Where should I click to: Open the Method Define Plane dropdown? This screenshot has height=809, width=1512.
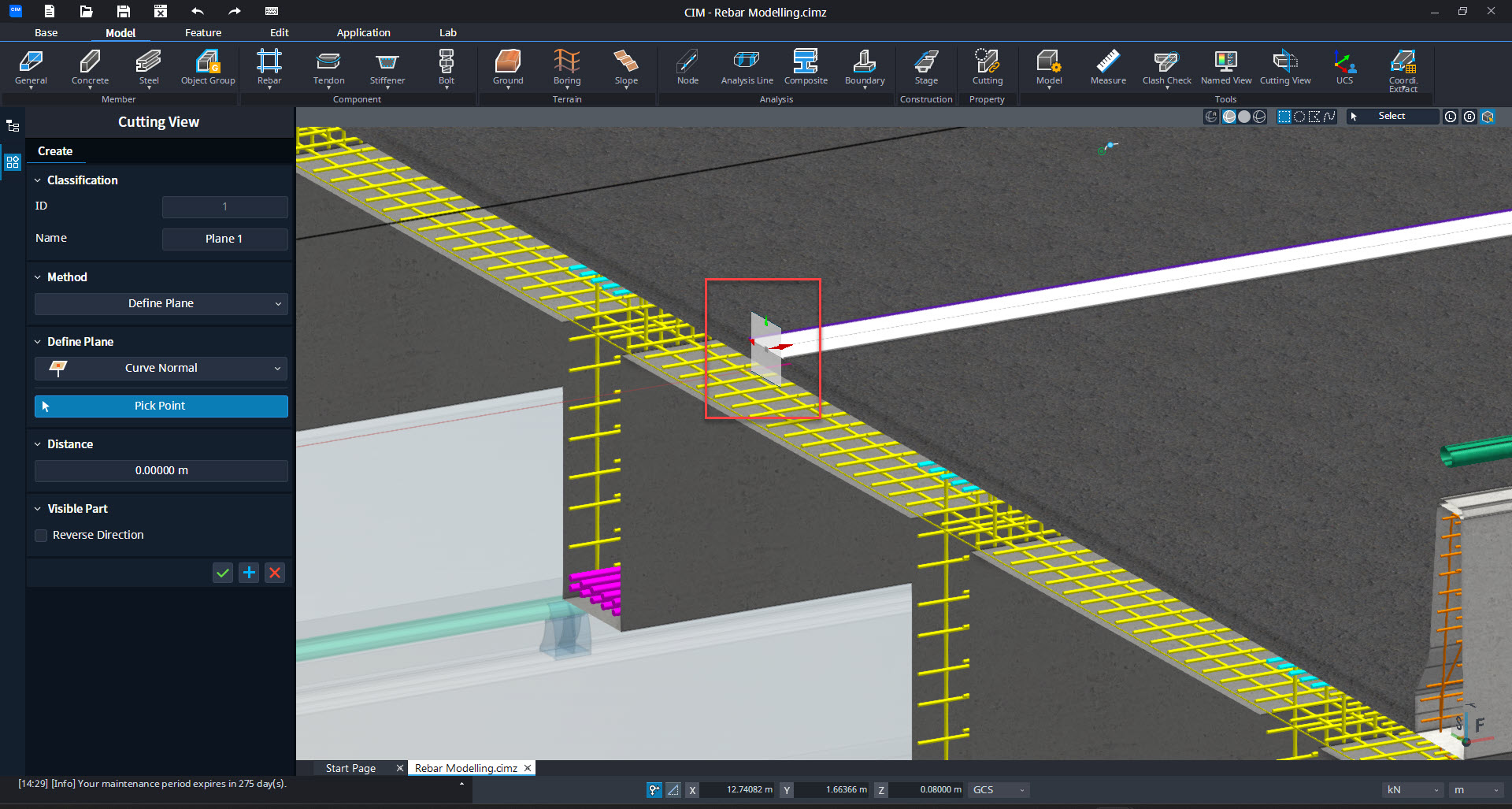[161, 303]
